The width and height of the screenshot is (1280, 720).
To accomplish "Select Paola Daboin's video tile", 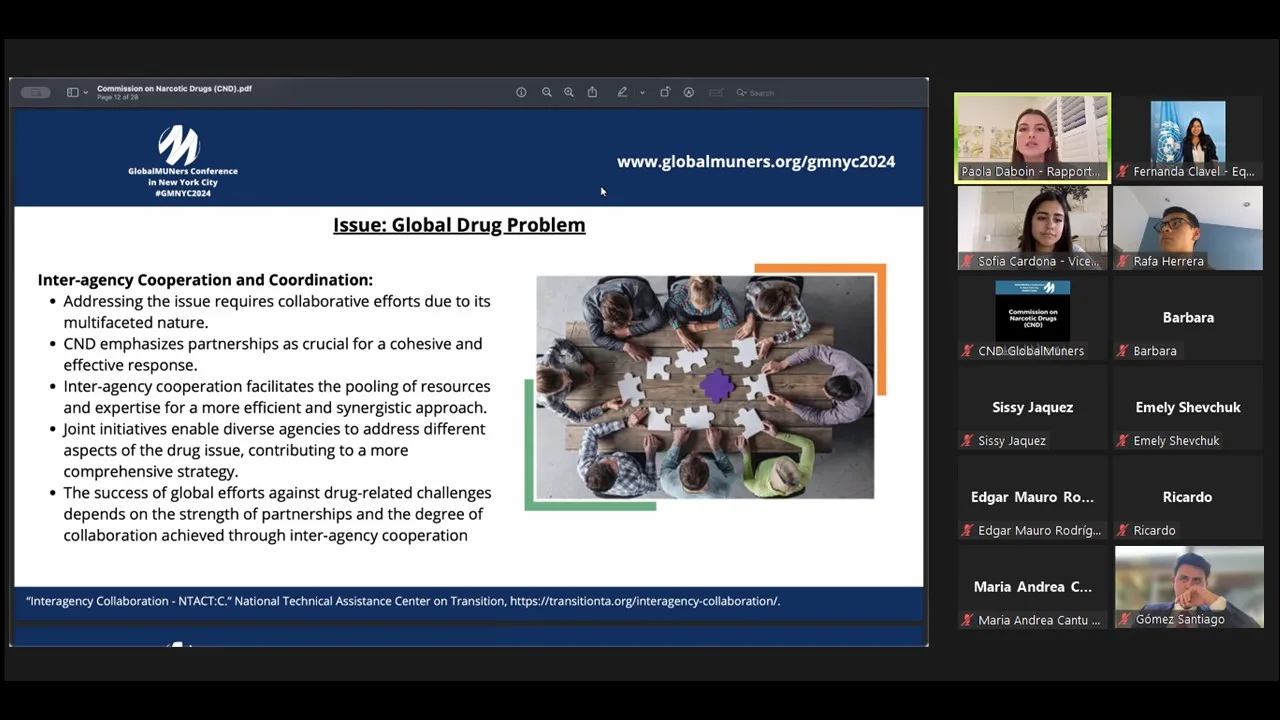I will click(1032, 137).
